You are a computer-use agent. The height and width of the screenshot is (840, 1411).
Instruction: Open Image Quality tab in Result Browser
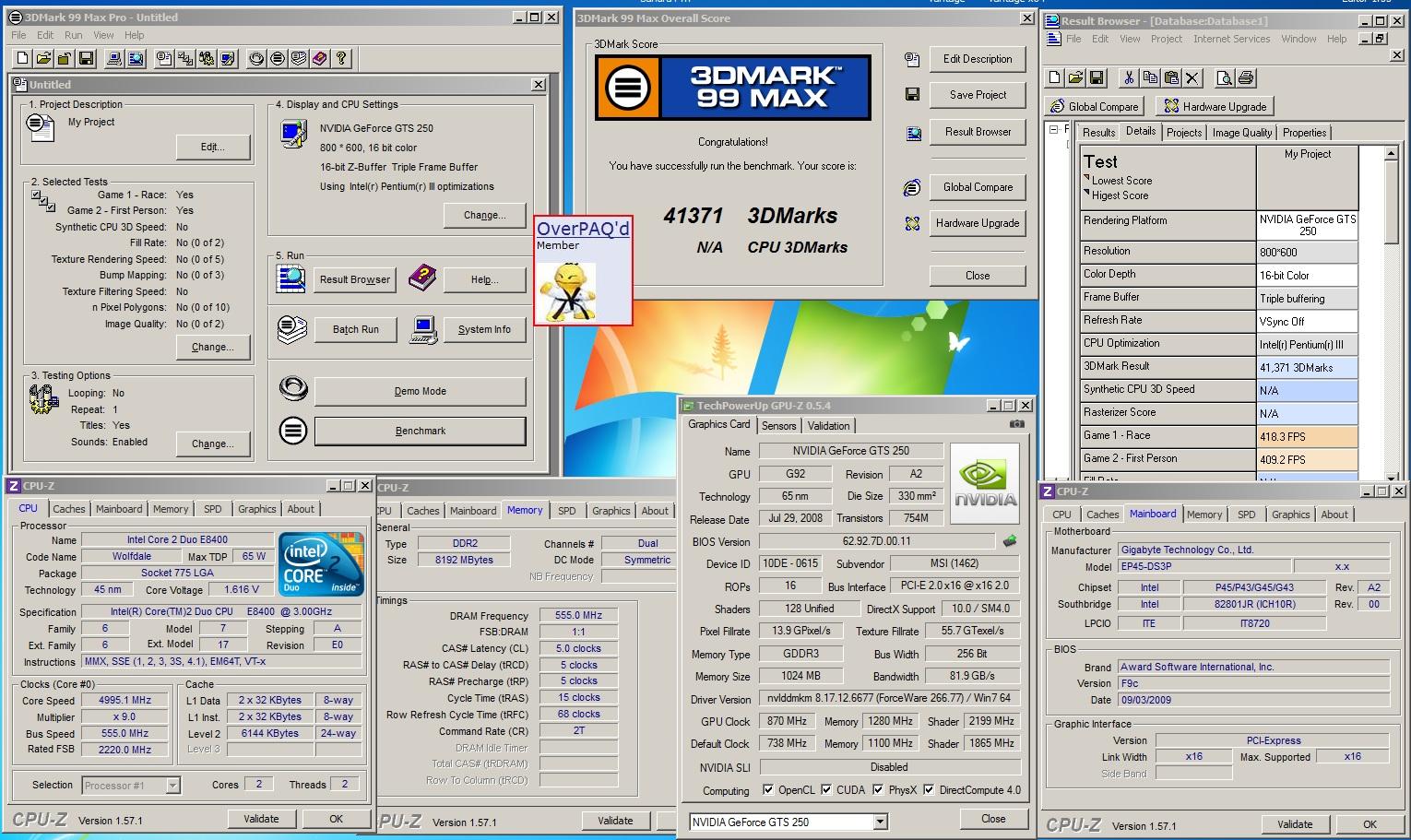point(1241,133)
